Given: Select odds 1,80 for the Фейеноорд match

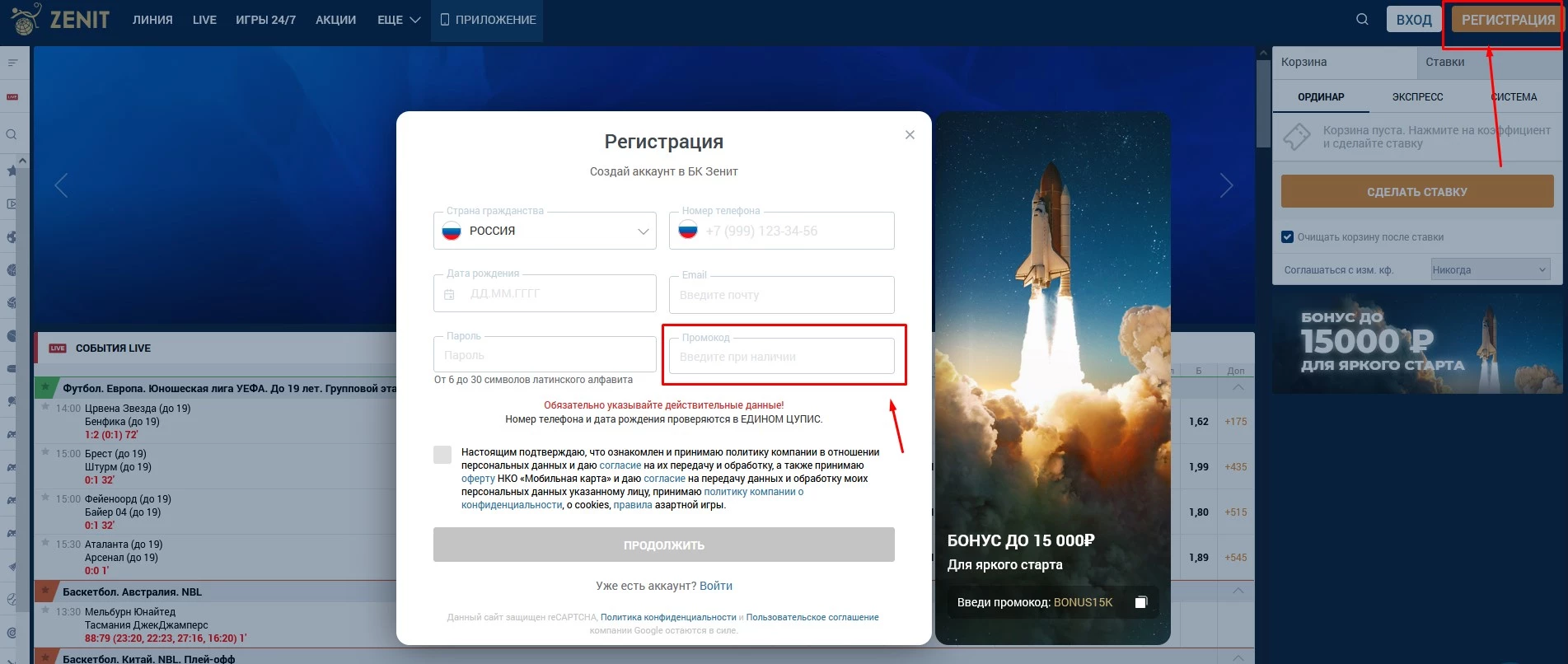Looking at the screenshot, I should click(x=1198, y=512).
